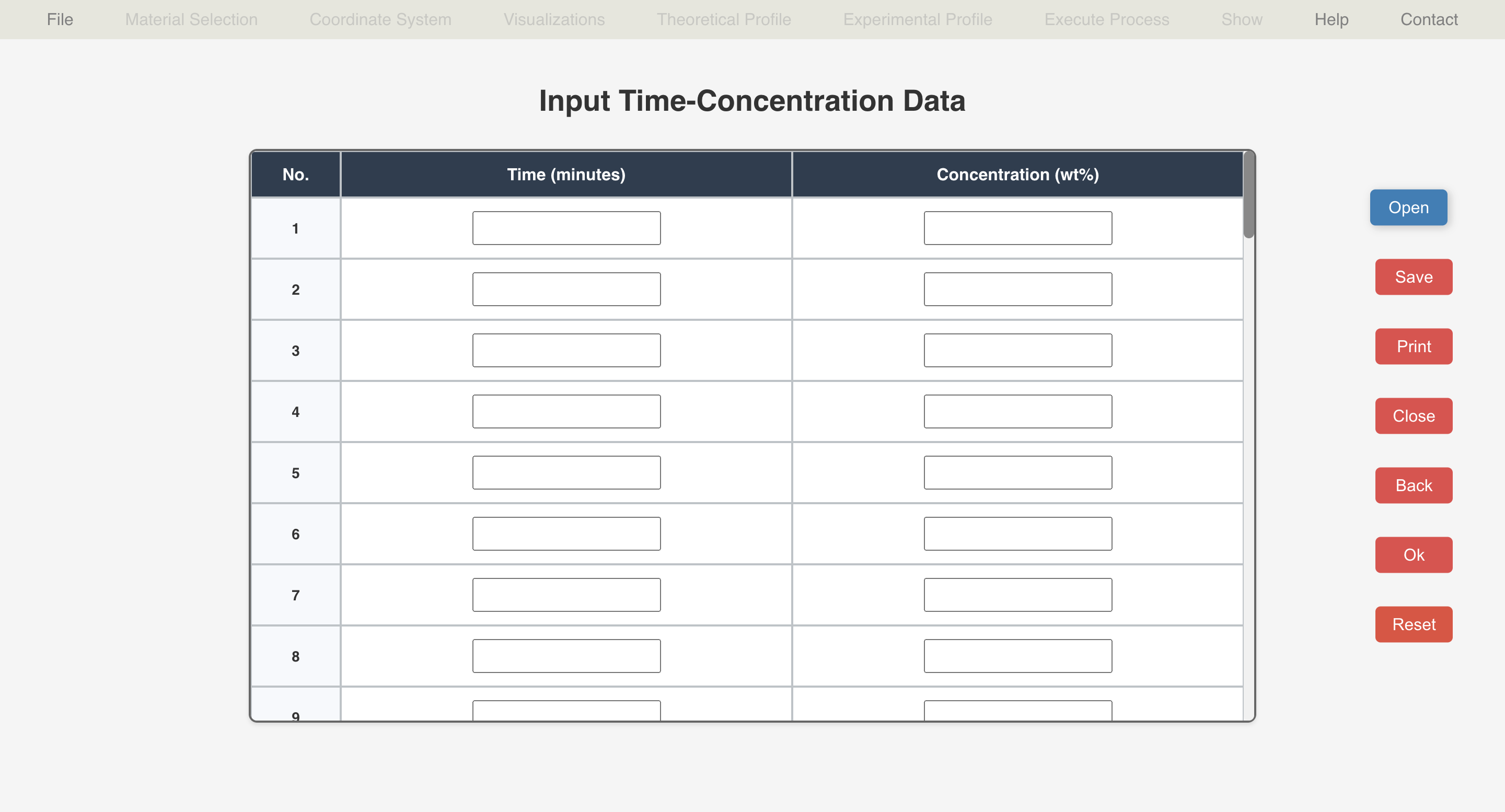This screenshot has width=1505, height=812.
Task: Open the File menu
Action: tap(60, 19)
